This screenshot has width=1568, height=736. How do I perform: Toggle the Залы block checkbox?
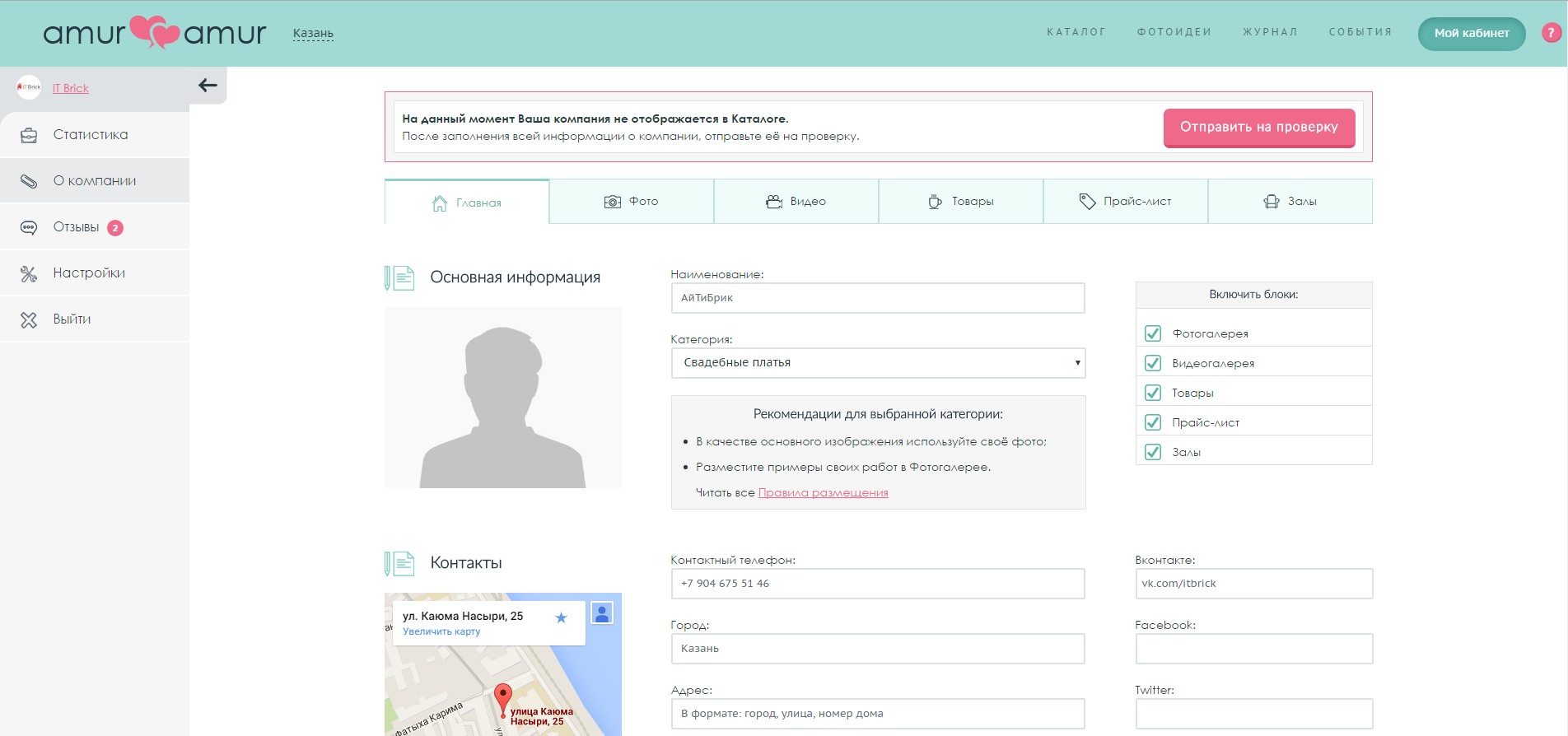(1153, 452)
